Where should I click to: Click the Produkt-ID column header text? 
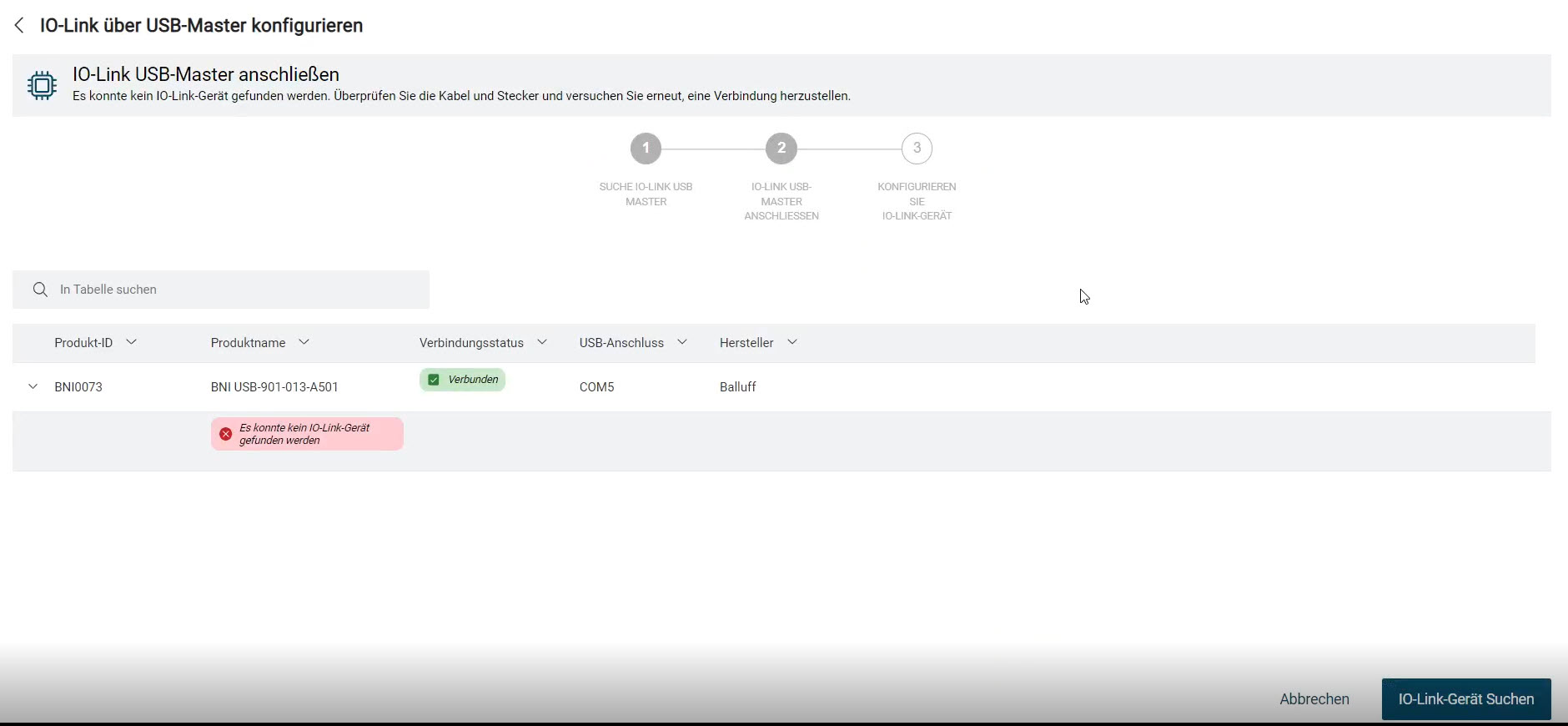tap(83, 343)
